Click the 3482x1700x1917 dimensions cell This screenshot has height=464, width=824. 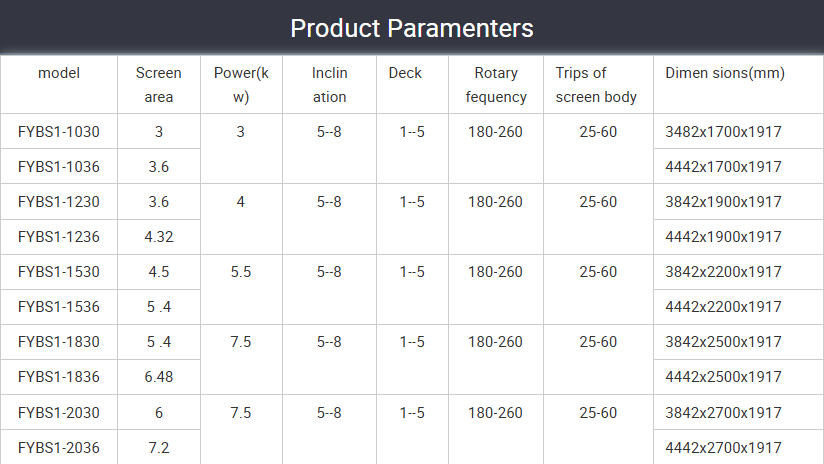coord(723,131)
